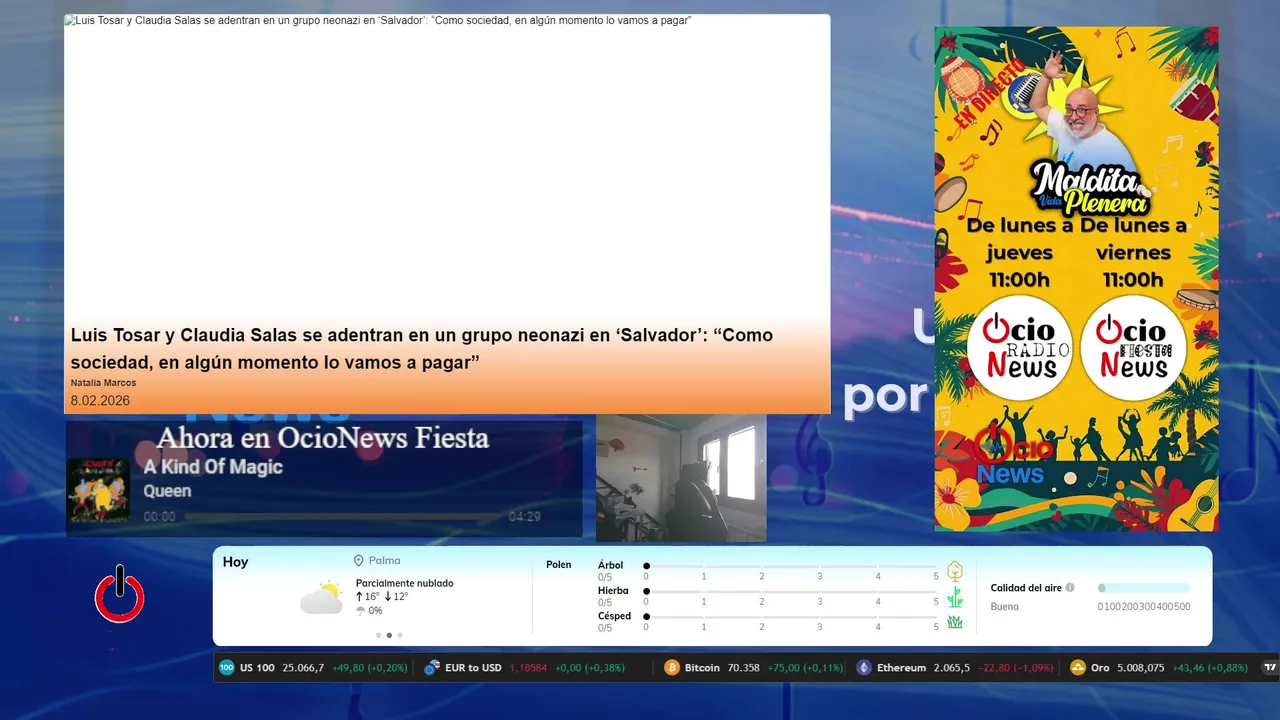Click the Césped pollen level slider
Image resolution: width=1280 pixels, height=720 pixels.
[792, 617]
